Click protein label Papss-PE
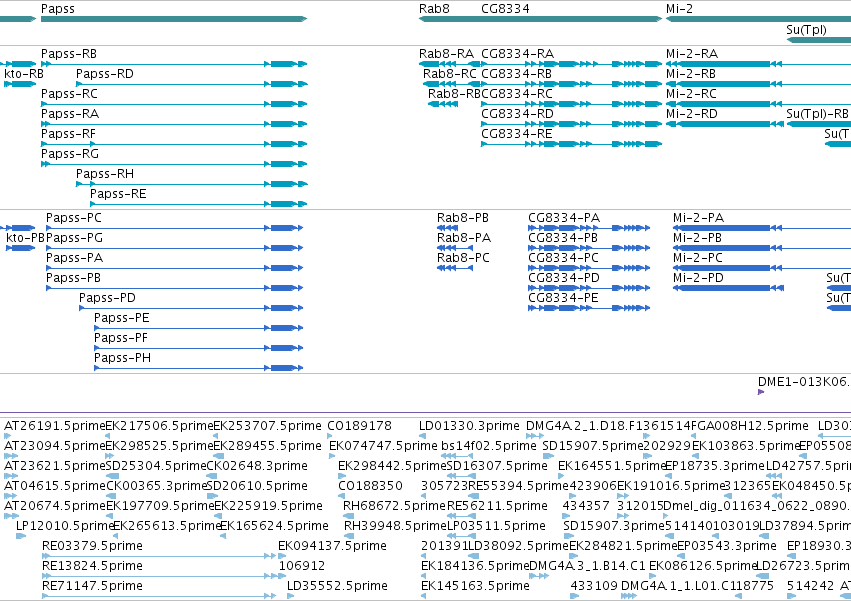This screenshot has width=851, height=601. pos(122,319)
